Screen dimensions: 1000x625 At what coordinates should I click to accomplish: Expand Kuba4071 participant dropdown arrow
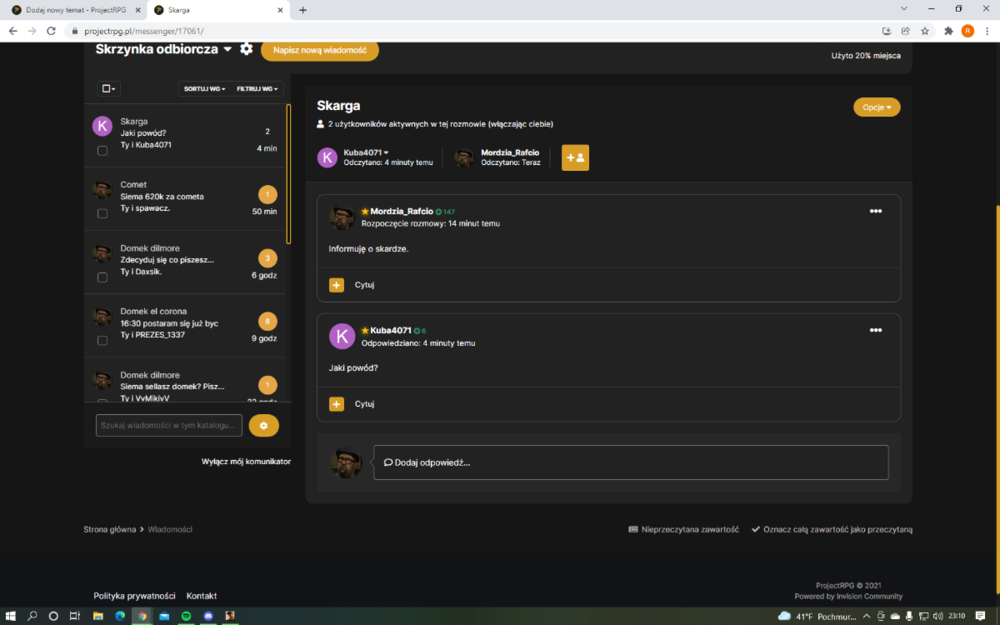tap(386, 152)
